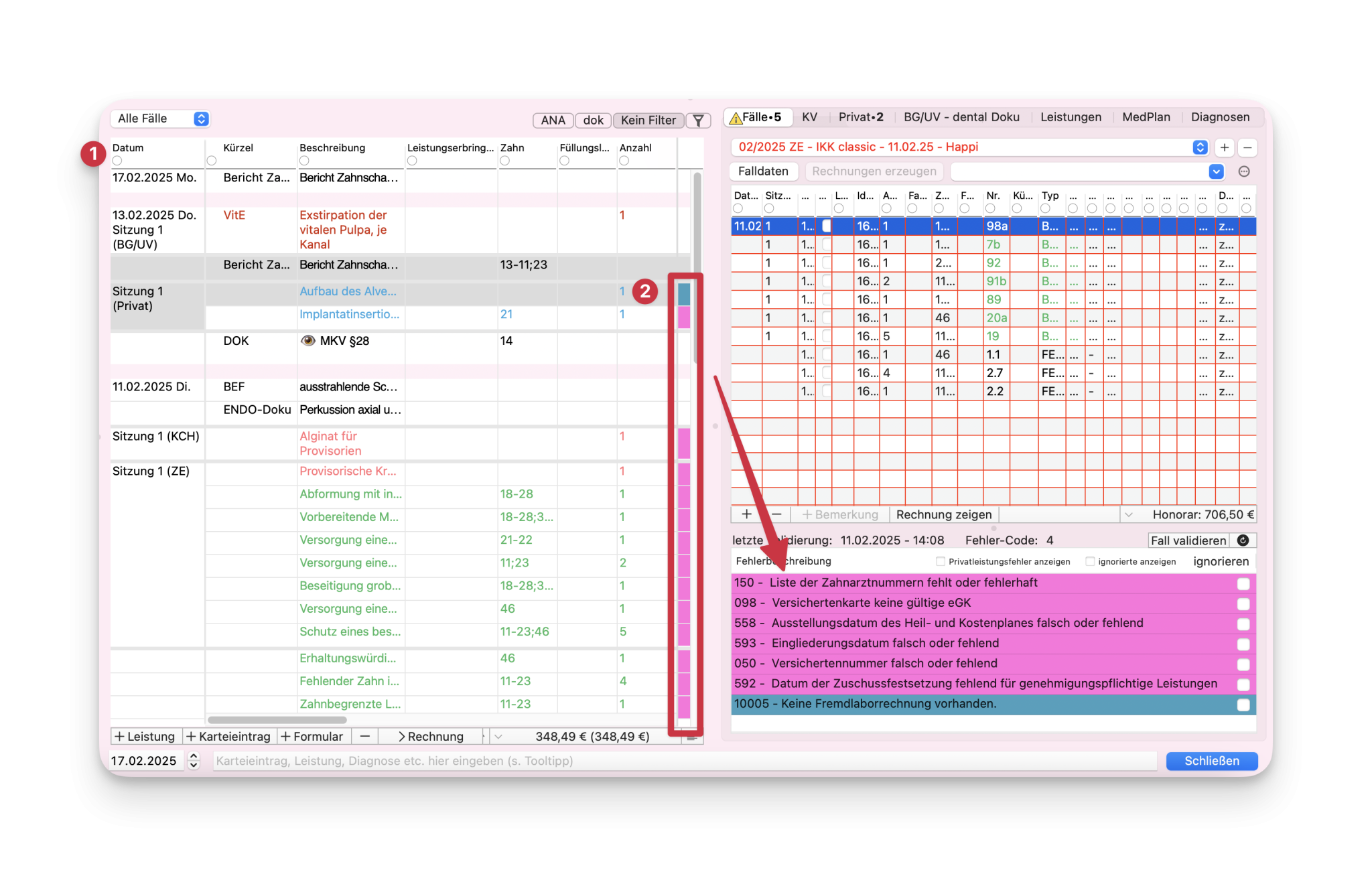Expand chevron left of 348,49 € total
Image resolution: width=1372 pixels, height=876 pixels.
pyautogui.click(x=498, y=737)
